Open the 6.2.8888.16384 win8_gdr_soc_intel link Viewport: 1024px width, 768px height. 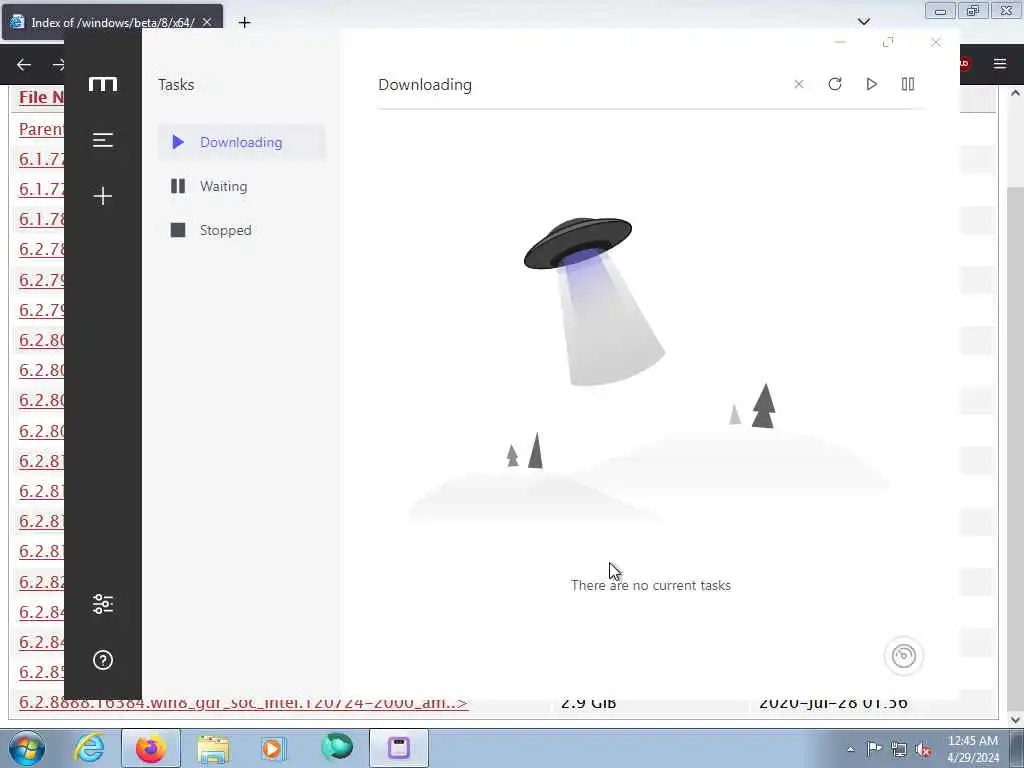click(x=244, y=703)
